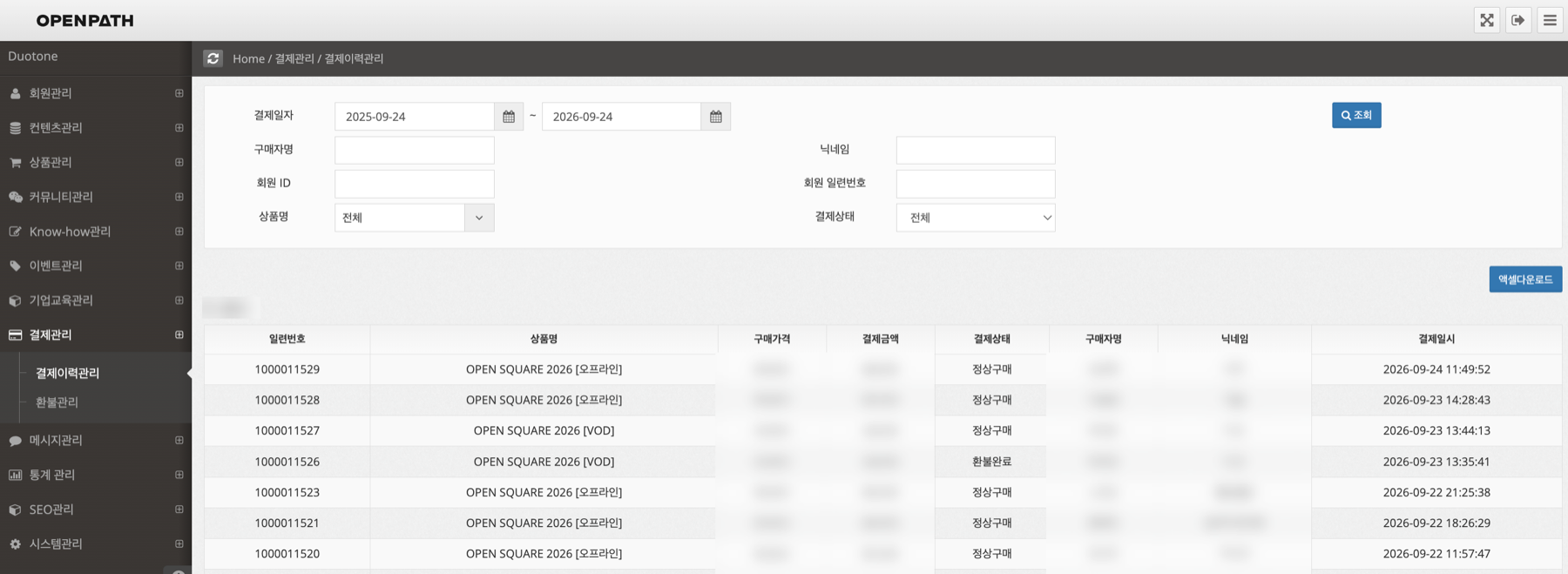Open the 환불관리 submenu item

coord(57,402)
